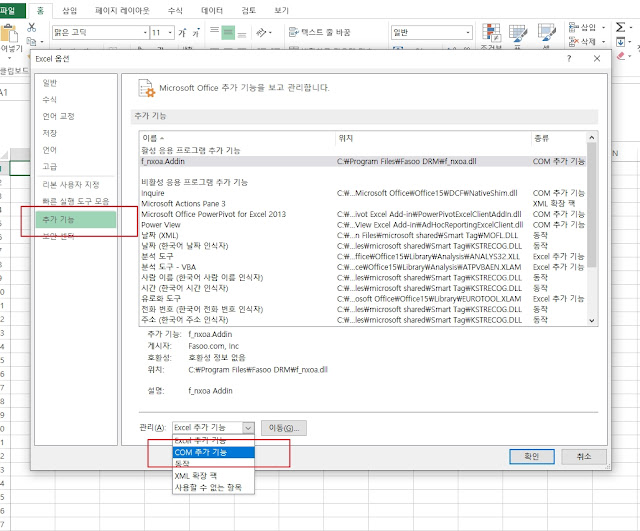Click the 이동(G)... button

tap(284, 428)
